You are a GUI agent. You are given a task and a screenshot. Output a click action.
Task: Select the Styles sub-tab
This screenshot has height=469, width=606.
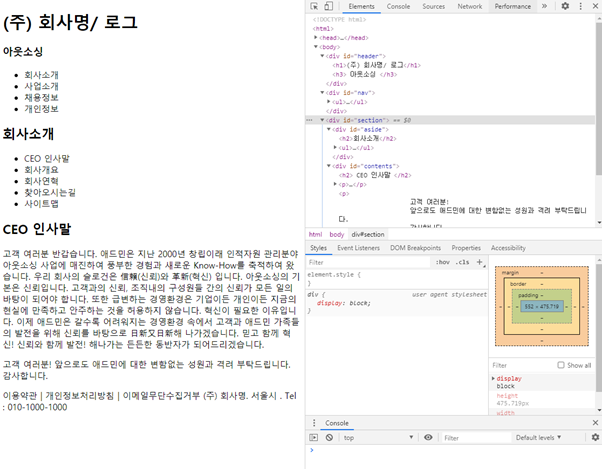(318, 248)
